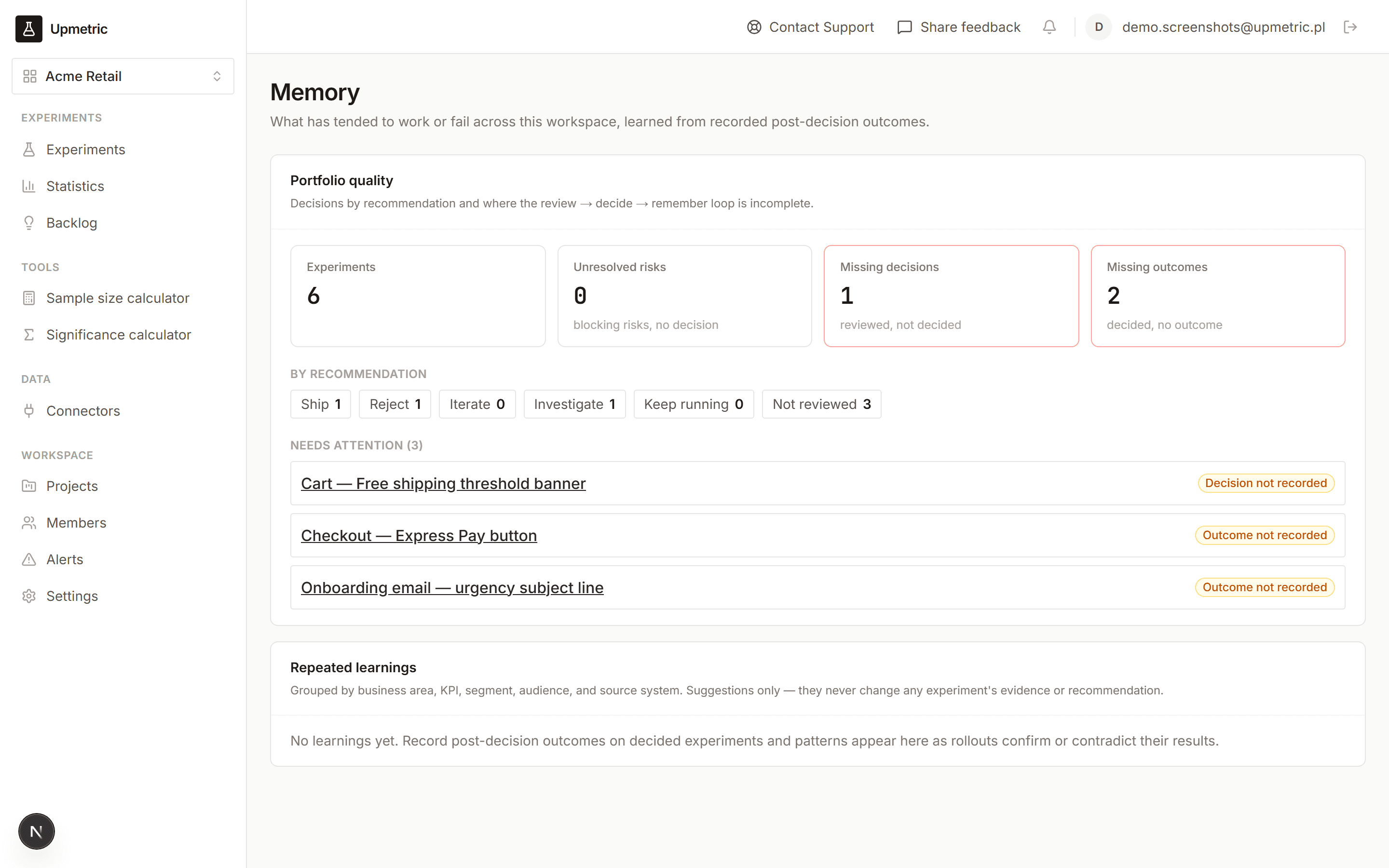Open Onboarding email — urgency subject line

pyautogui.click(x=452, y=588)
